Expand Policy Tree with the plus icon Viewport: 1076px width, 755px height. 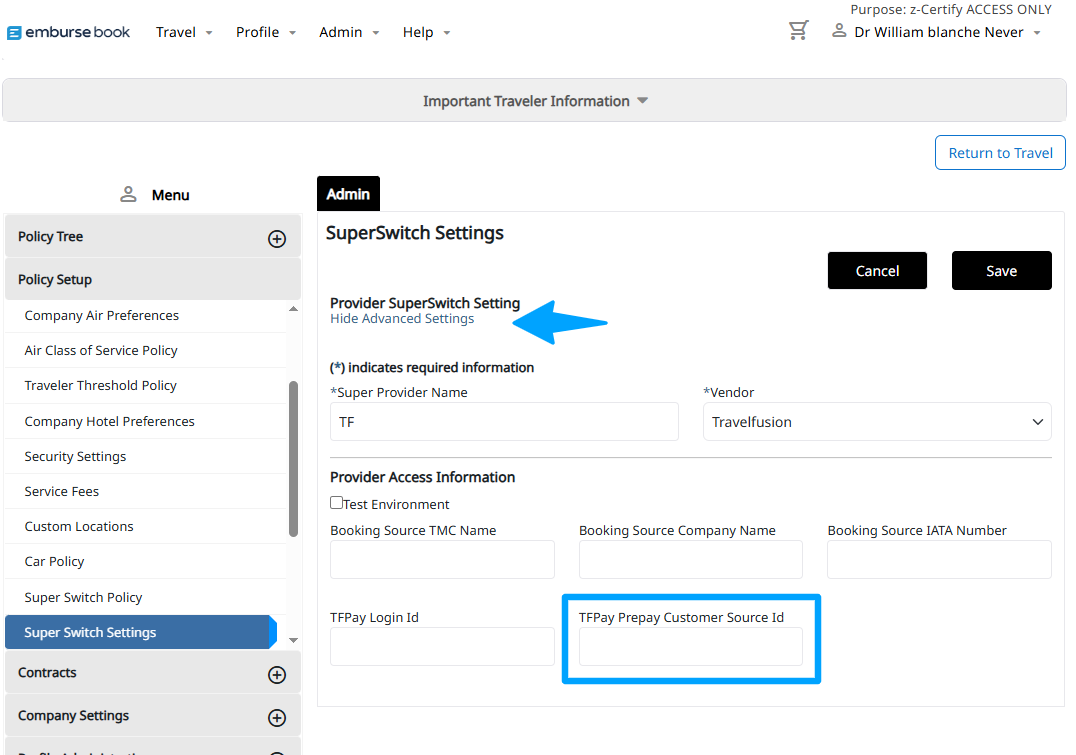pos(277,238)
